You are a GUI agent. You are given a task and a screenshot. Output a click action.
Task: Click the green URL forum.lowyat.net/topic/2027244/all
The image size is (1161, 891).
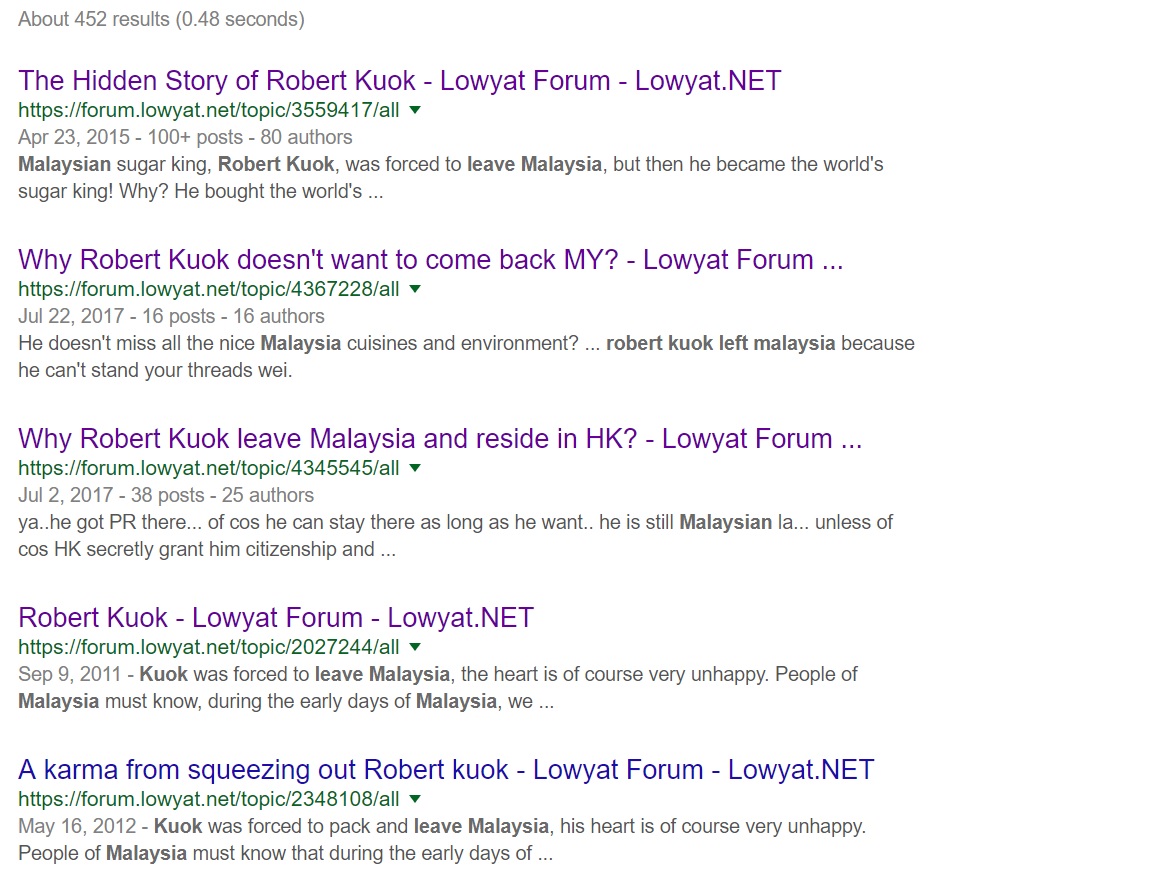tap(209, 647)
